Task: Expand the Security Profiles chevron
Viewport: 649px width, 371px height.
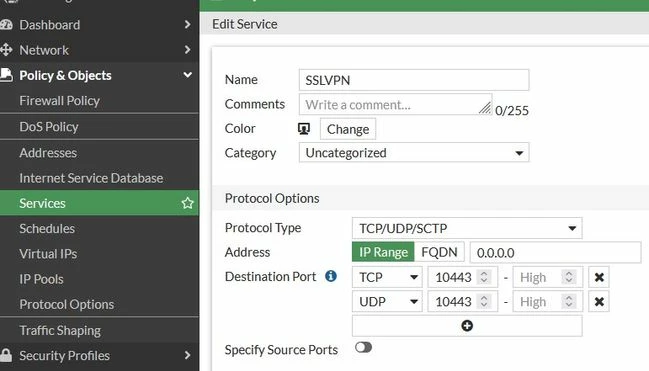Action: [x=187, y=355]
